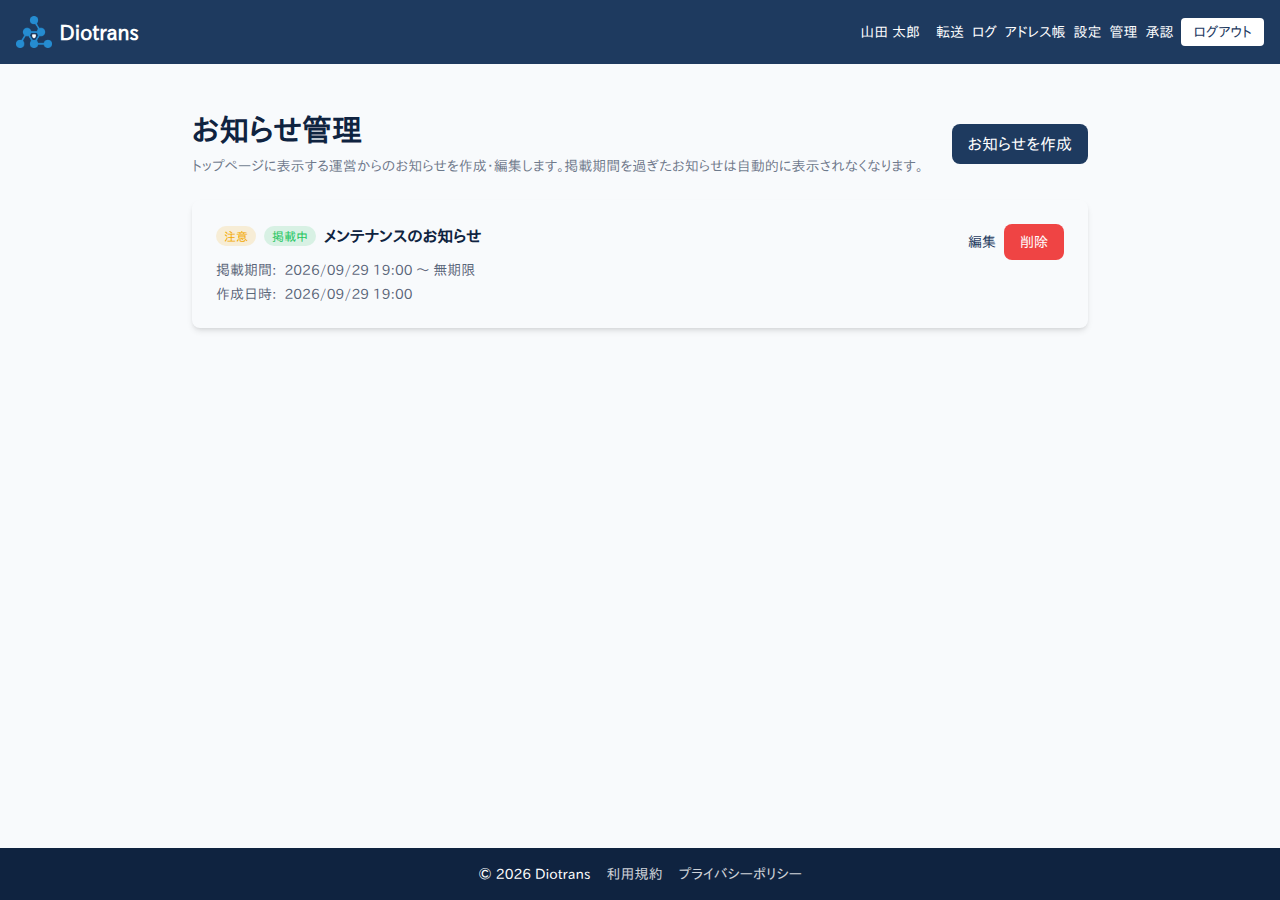
Task: Click the user name 山田 太郎
Action: (x=890, y=32)
